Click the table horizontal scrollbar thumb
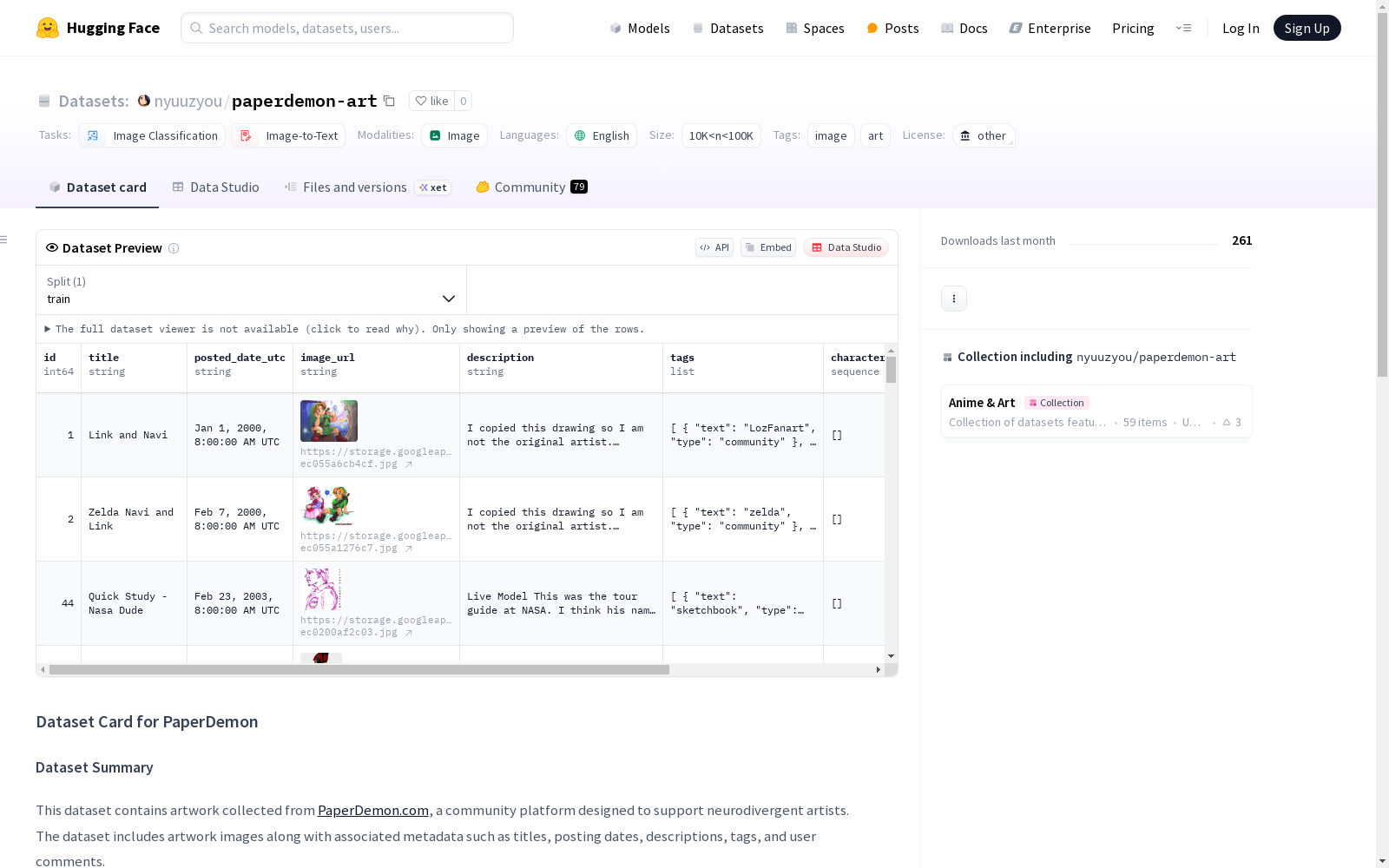Viewport: 1389px width, 868px height. (x=359, y=670)
